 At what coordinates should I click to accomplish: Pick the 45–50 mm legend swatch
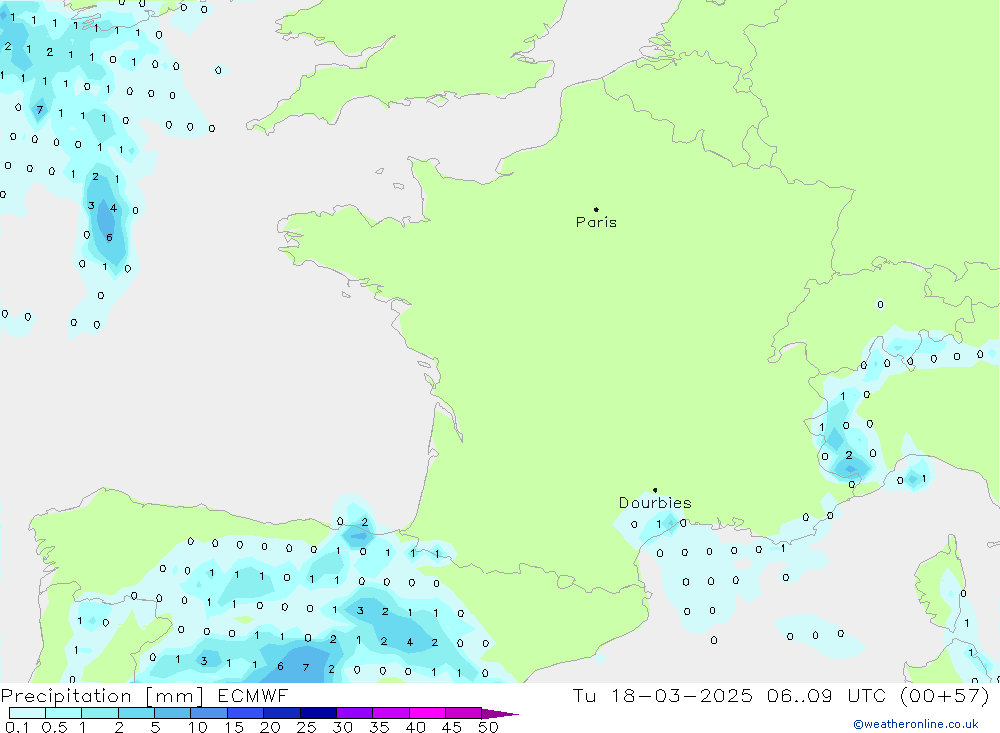tap(464, 713)
